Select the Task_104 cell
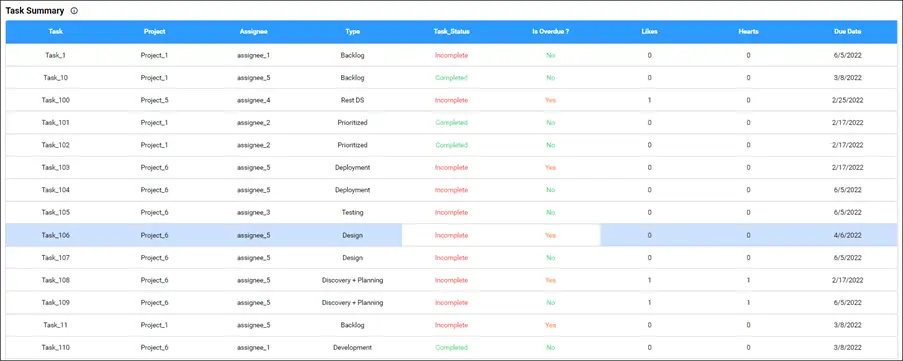Image resolution: width=903 pixels, height=361 pixels. tap(56, 190)
